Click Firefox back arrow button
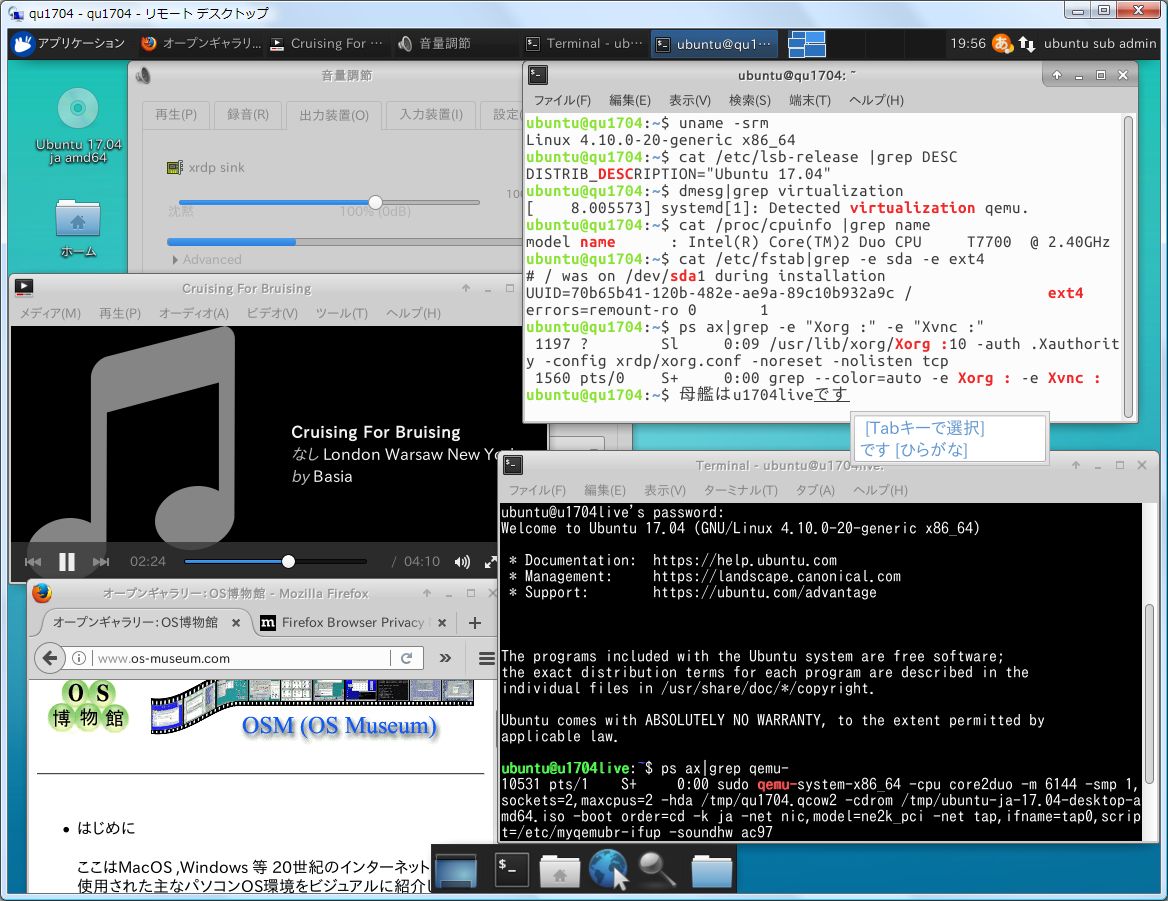Viewport: 1168px width, 901px height. pyautogui.click(x=50, y=658)
